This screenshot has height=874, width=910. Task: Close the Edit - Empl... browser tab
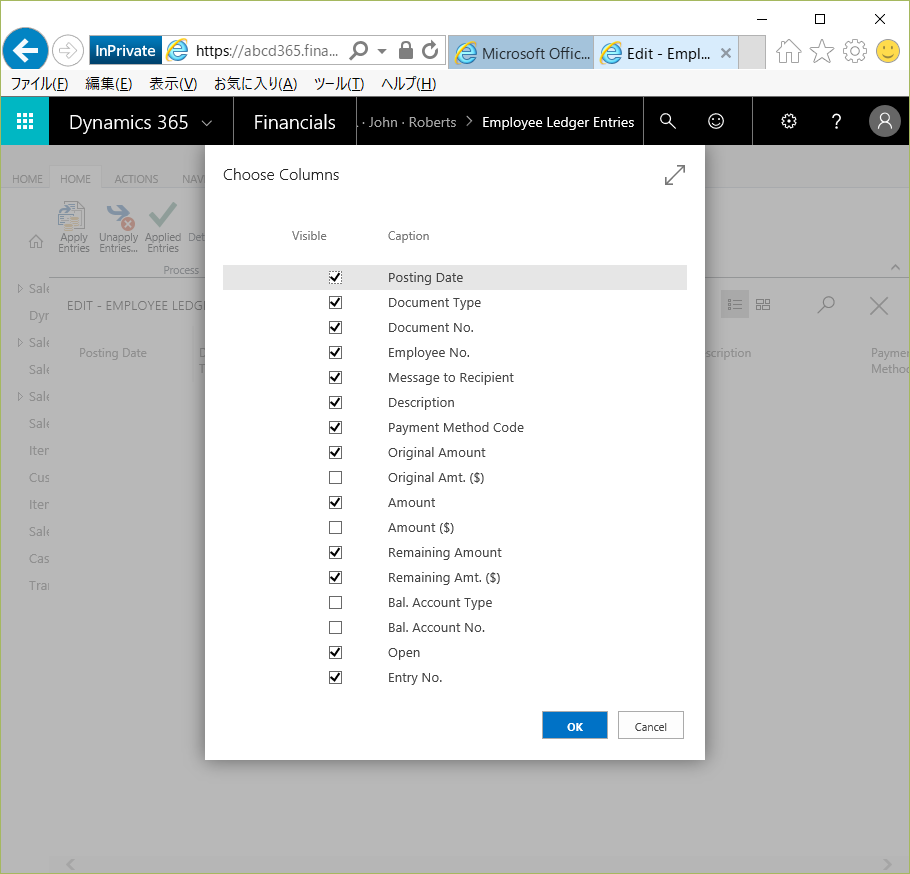click(725, 53)
